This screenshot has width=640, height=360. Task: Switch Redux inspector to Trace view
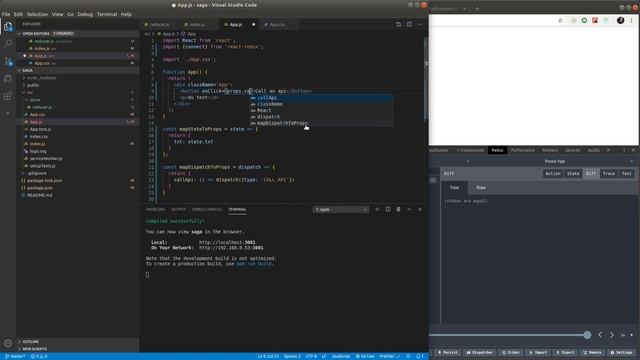point(609,173)
